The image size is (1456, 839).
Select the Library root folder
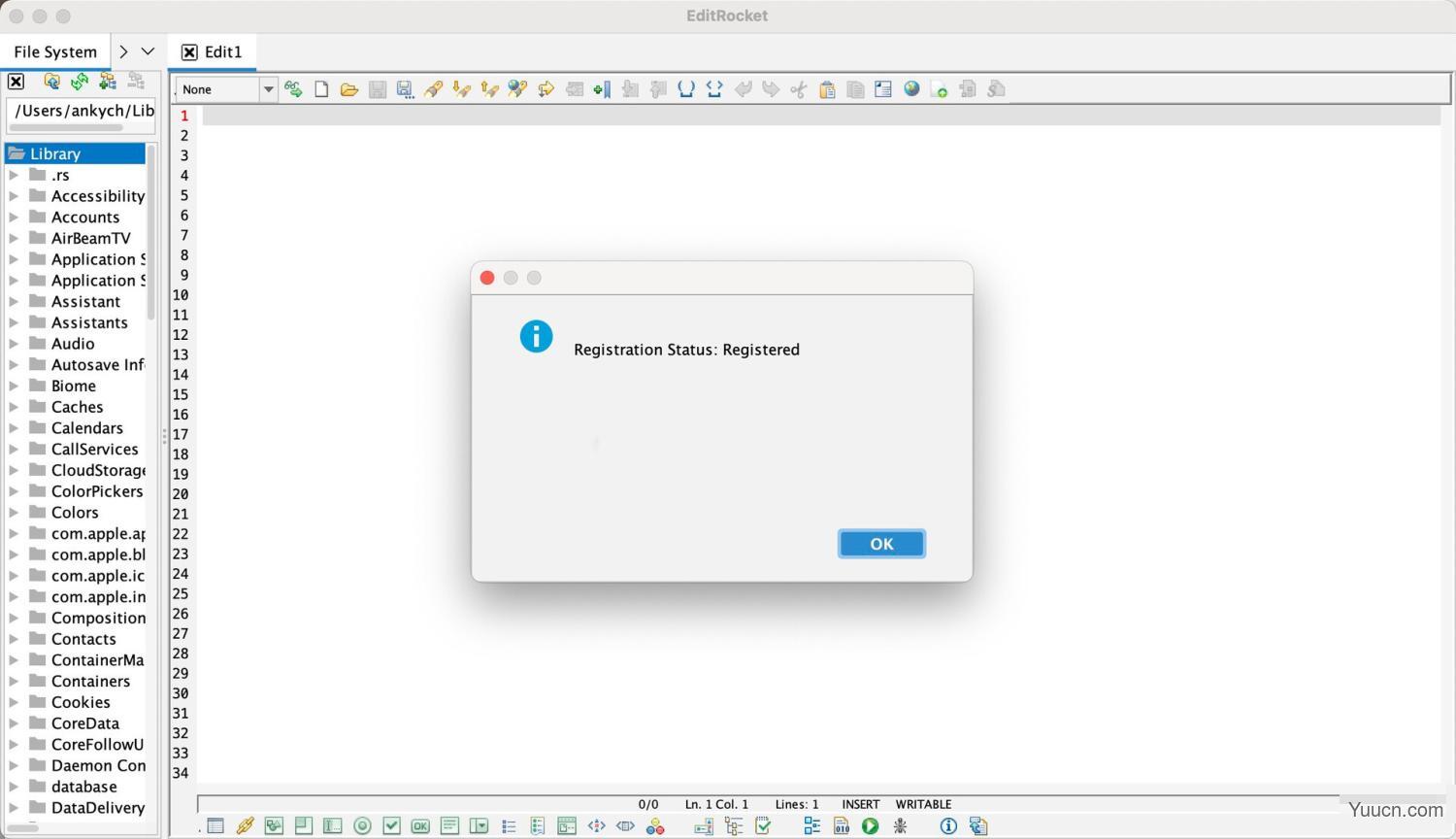coord(76,153)
